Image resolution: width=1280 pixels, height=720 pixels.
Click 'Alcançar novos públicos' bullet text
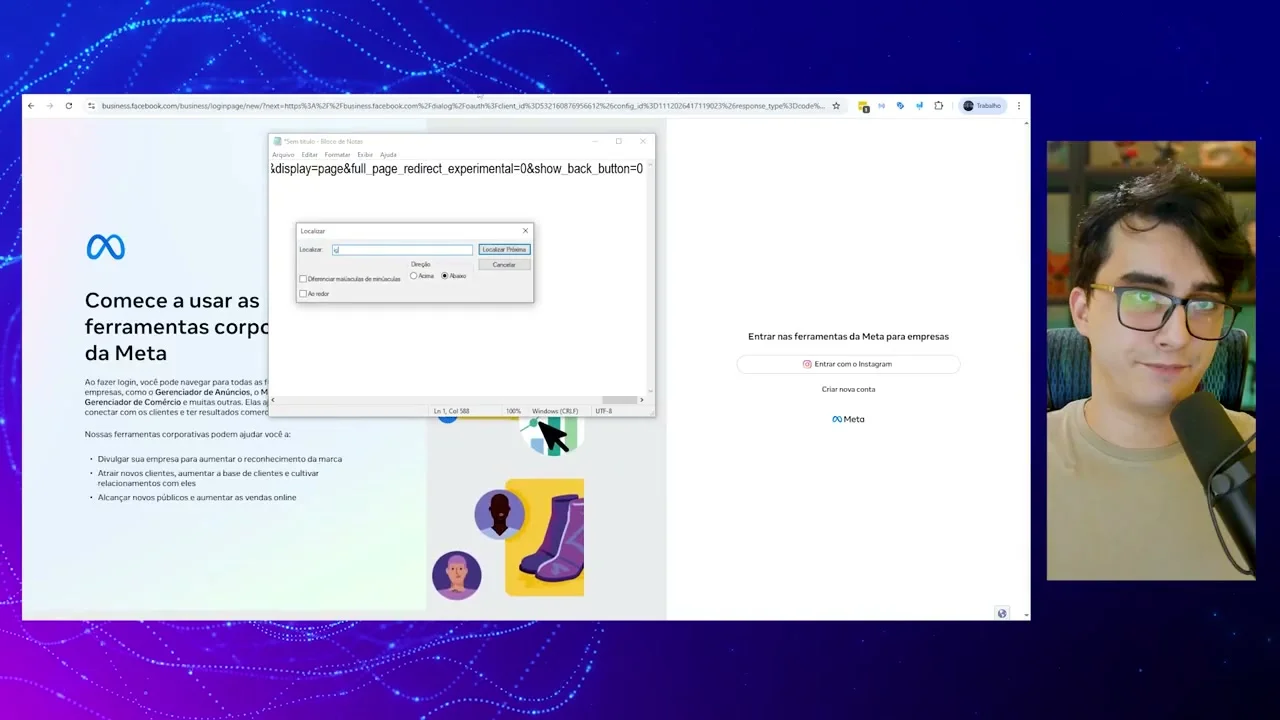point(197,497)
